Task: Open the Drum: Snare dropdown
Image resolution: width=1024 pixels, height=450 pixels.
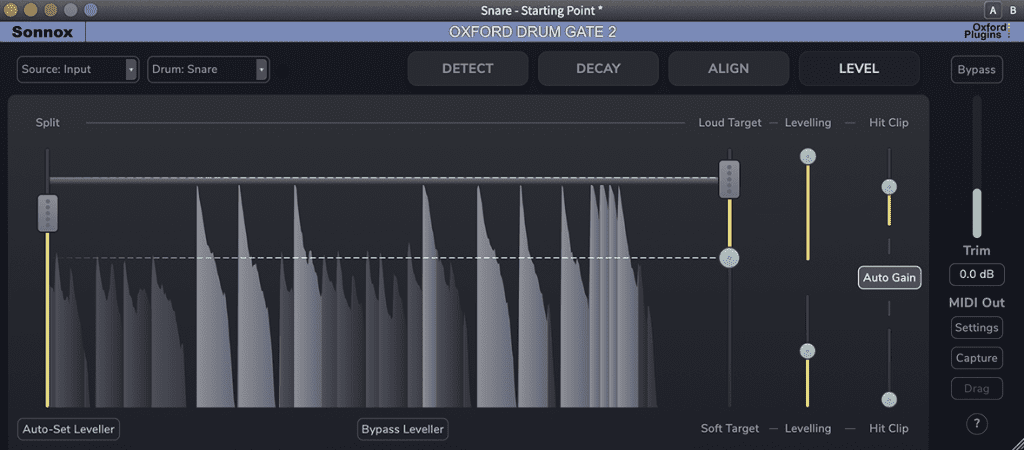Action: [x=207, y=69]
